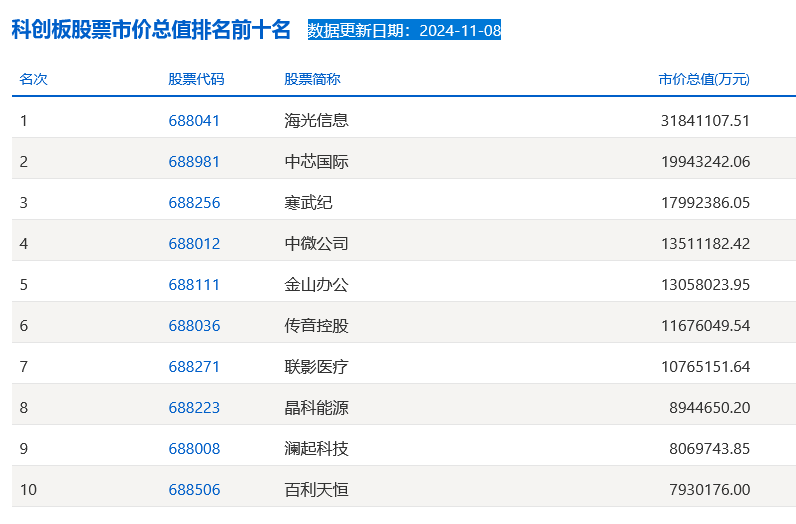
Task: Click the 市价总值(万元) column header
Action: pos(704,79)
